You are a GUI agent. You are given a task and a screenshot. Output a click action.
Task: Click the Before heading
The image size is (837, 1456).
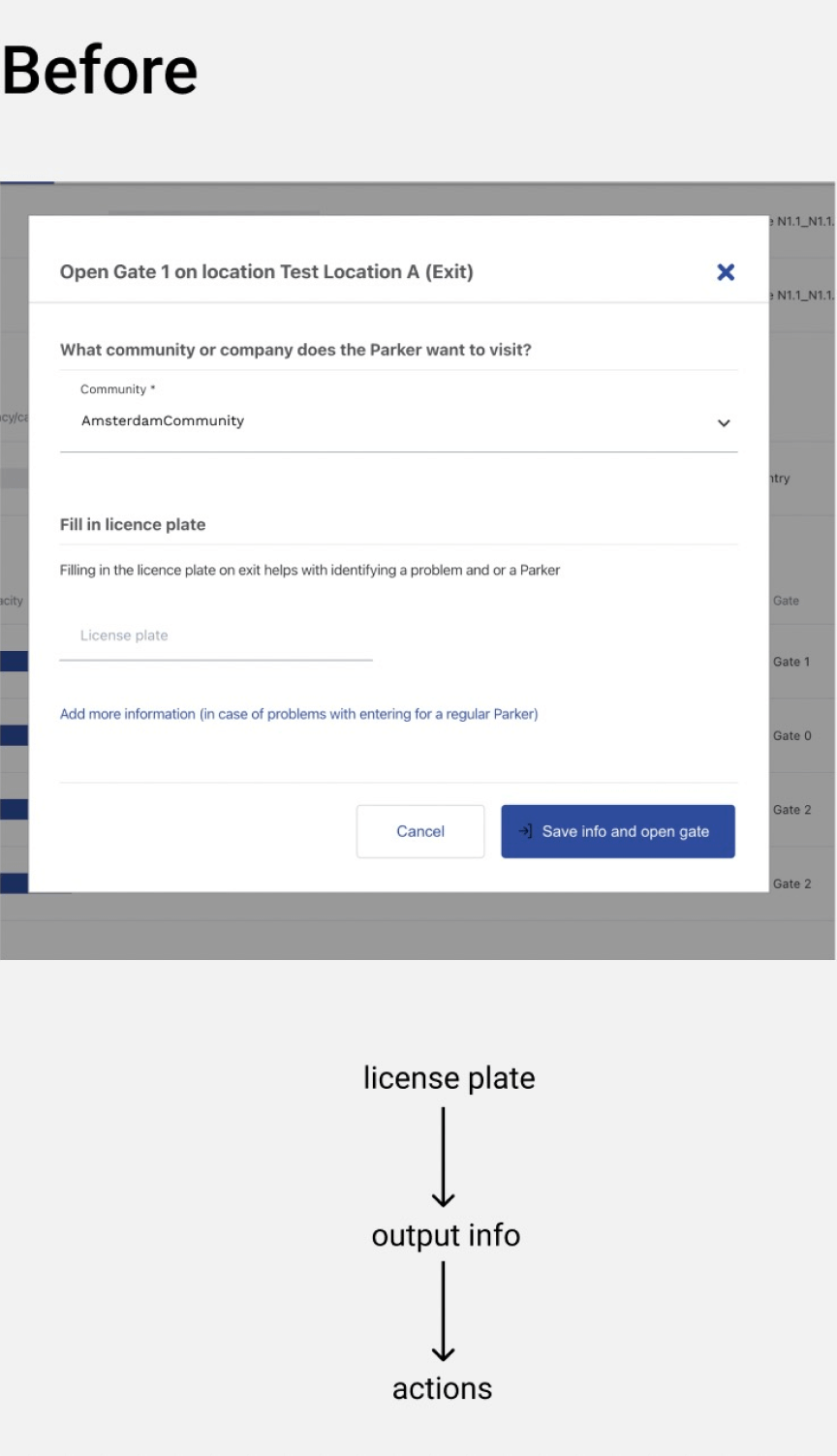(x=100, y=71)
